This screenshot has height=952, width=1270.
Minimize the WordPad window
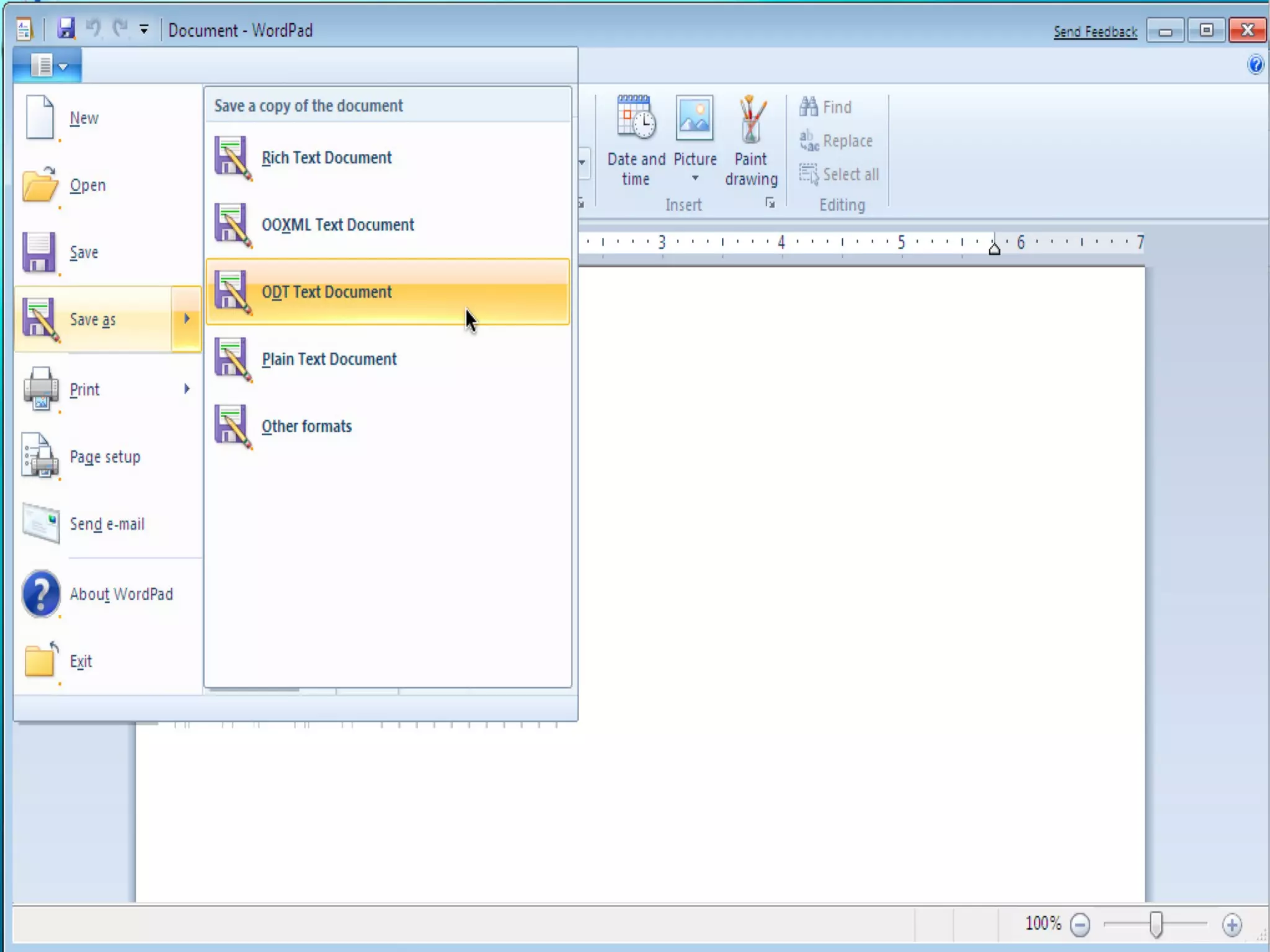(x=1165, y=31)
